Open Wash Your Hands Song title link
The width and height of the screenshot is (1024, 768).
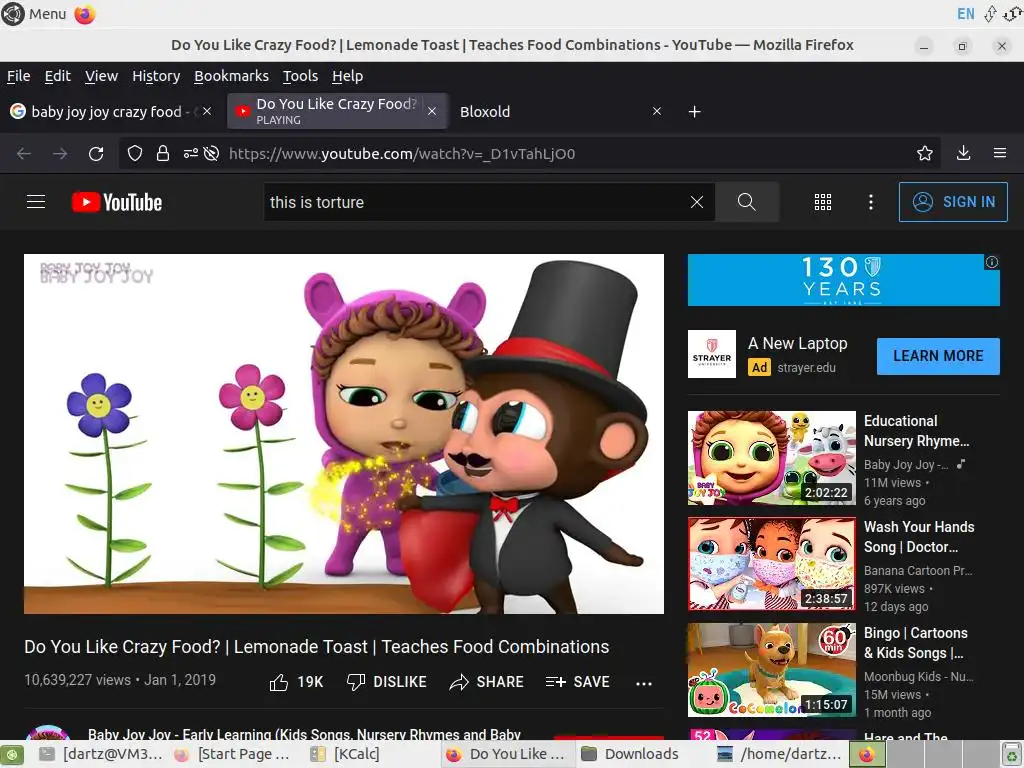(919, 537)
